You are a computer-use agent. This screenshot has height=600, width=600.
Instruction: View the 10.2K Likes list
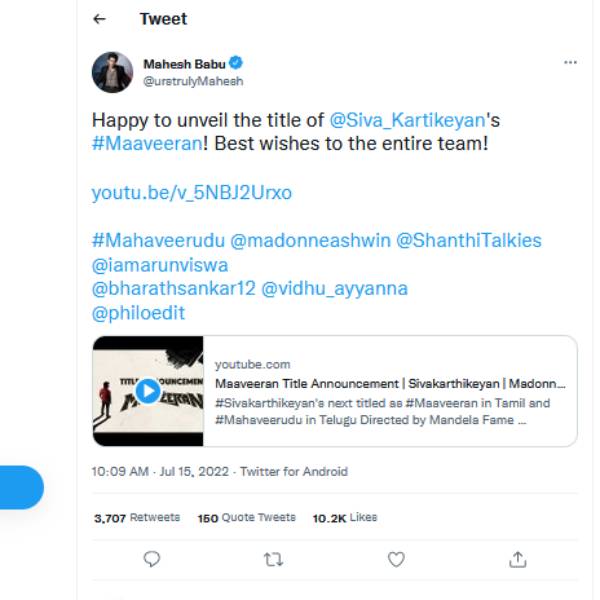pyautogui.click(x=345, y=517)
